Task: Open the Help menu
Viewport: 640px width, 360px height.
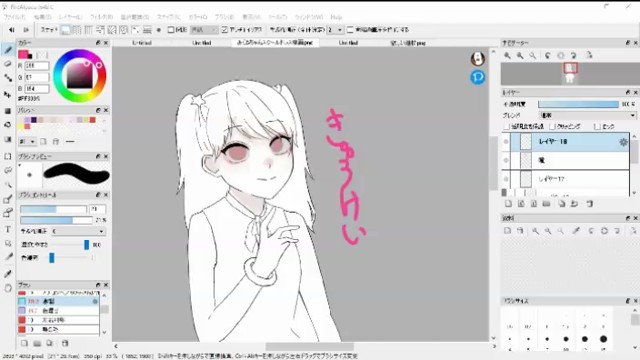Action: [336, 17]
